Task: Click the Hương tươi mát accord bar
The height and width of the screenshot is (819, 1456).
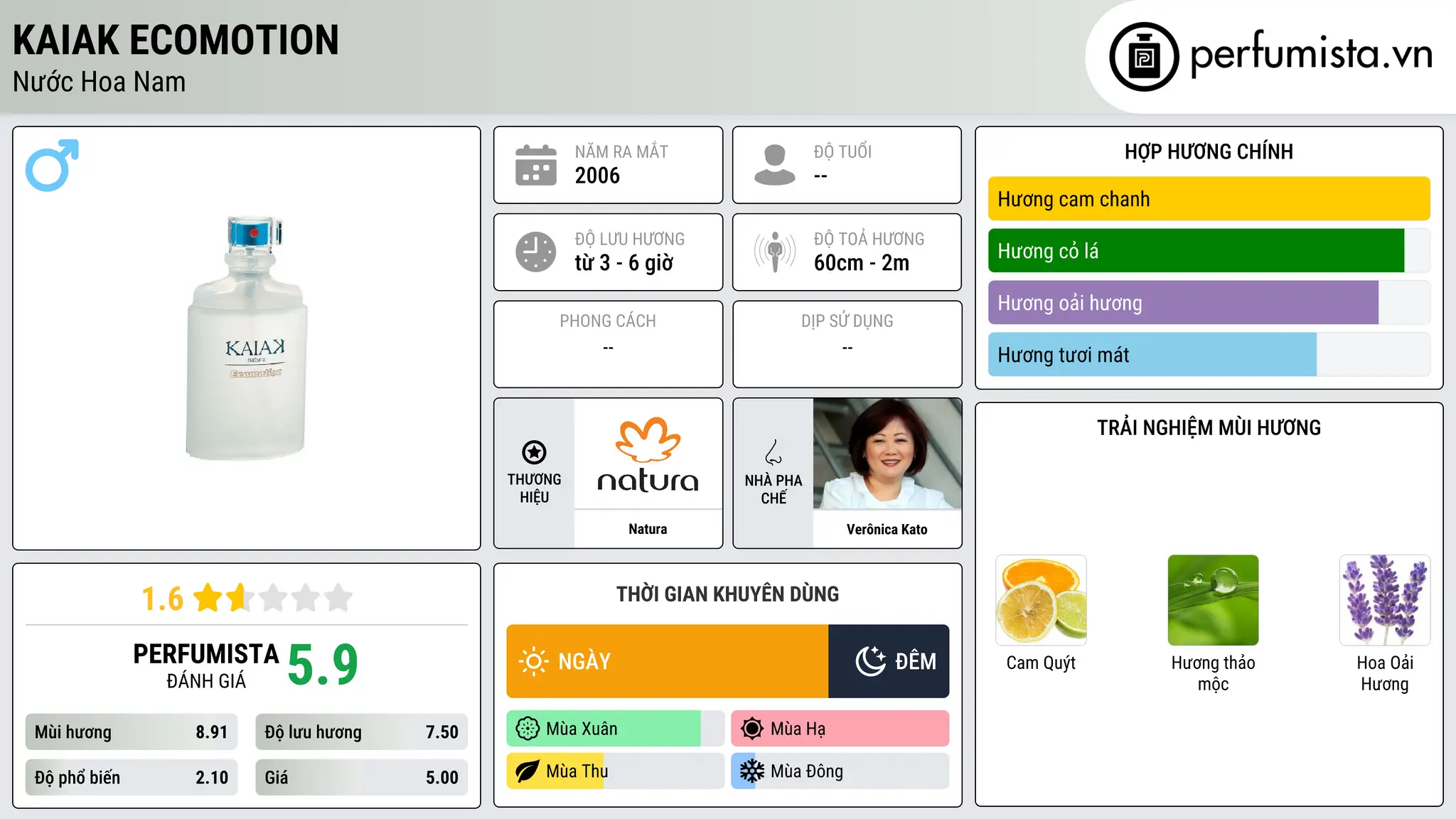Action: click(x=1209, y=355)
